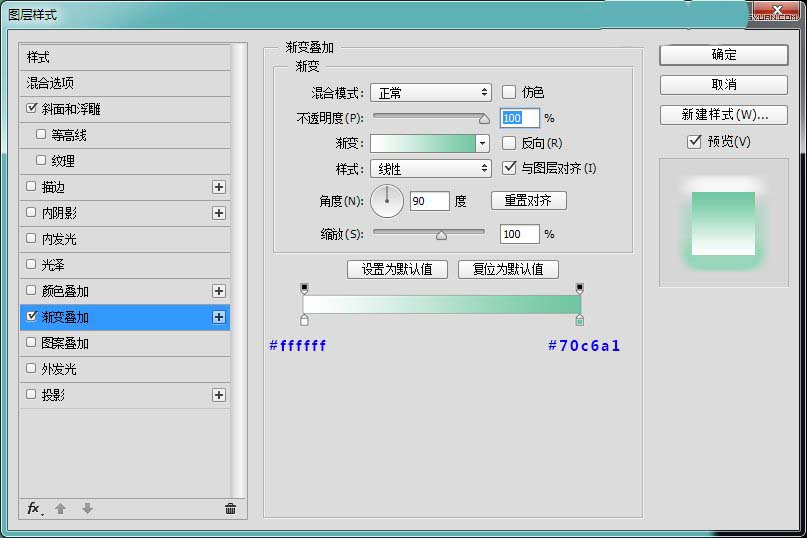Uncheck 与图层对齐 checkbox

(x=509, y=168)
